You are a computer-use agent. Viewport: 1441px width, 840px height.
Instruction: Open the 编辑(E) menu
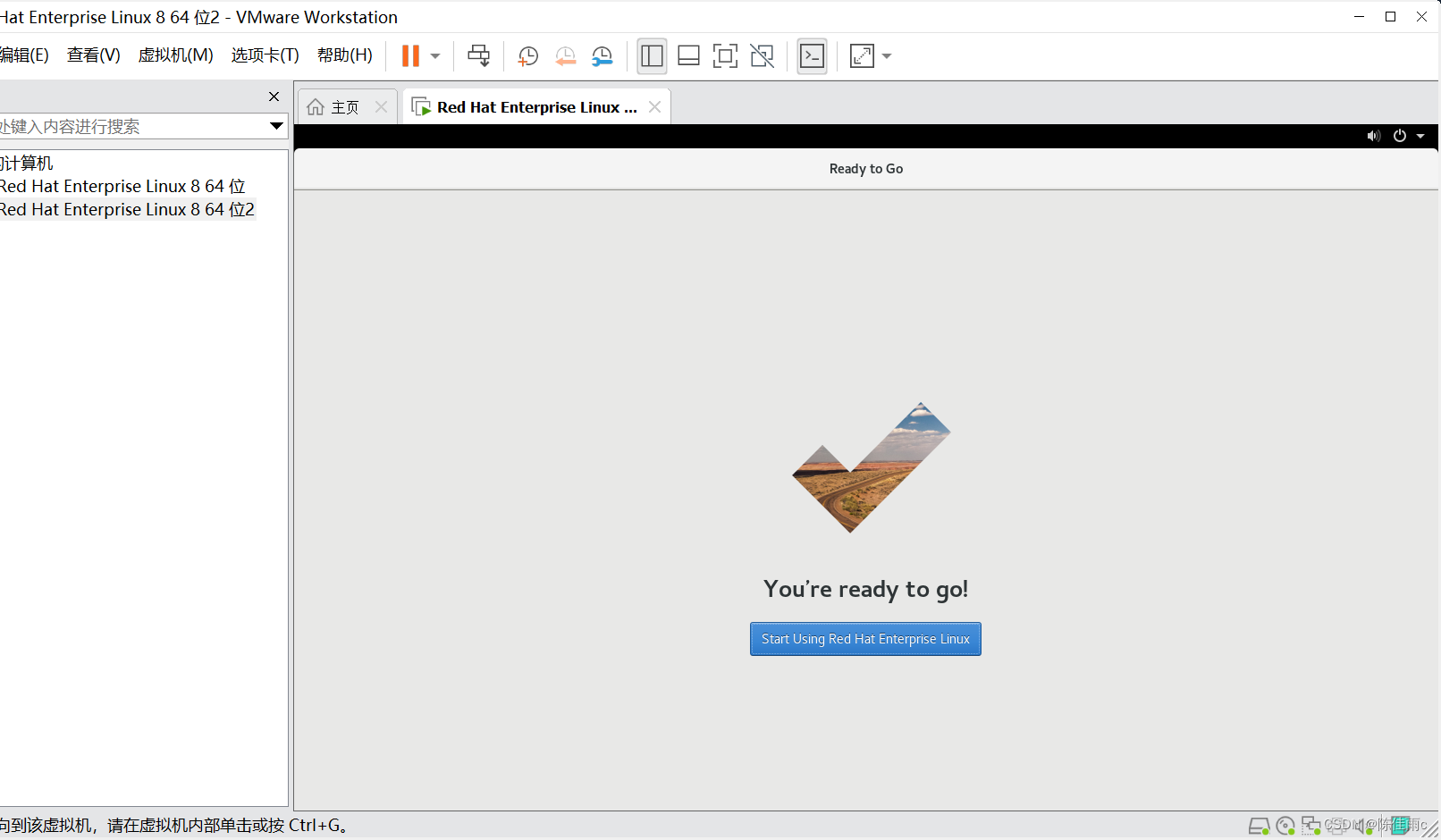[24, 55]
